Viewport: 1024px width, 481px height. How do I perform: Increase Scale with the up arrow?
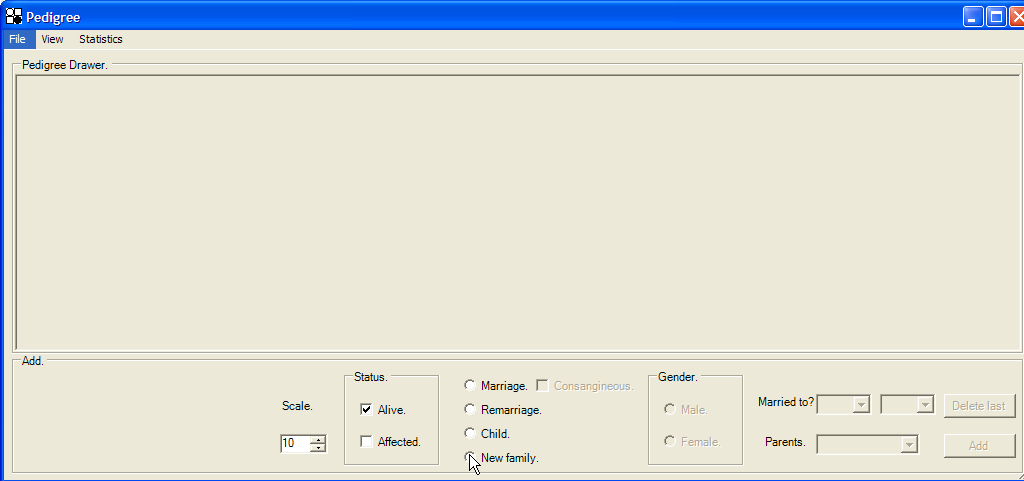coord(318,440)
